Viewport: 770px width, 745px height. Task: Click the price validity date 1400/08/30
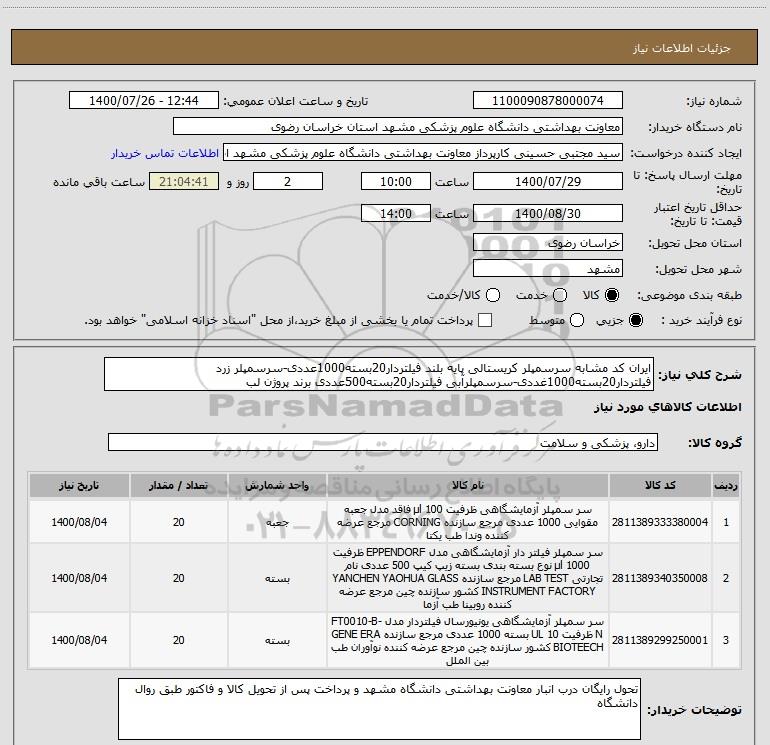[x=548, y=213]
